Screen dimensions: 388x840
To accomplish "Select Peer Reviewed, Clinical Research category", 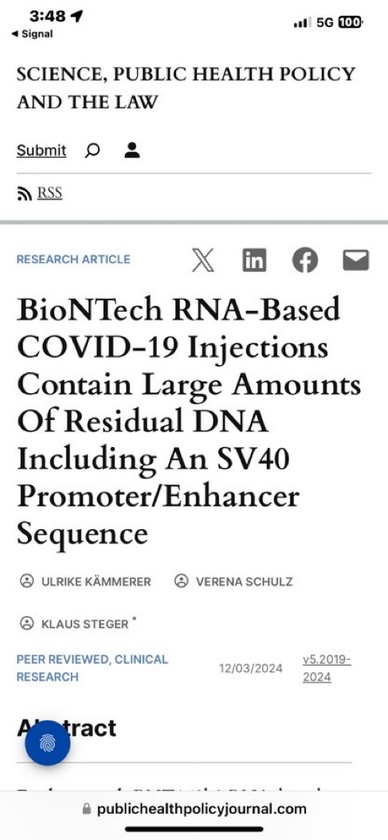I will click(x=92, y=668).
